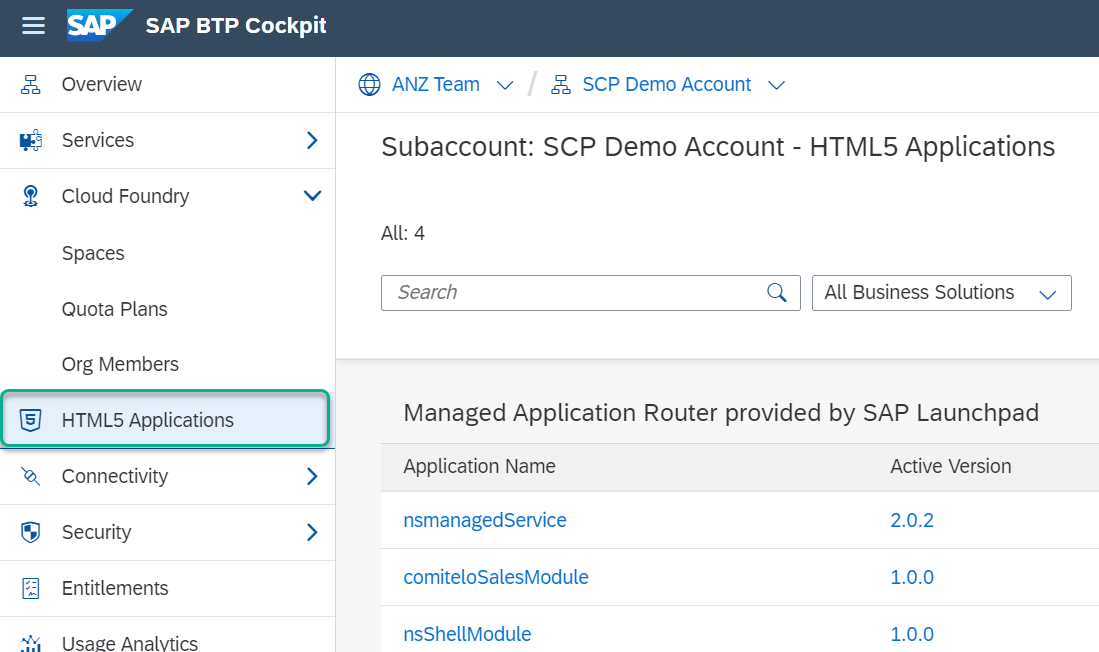
Task: Select Quota Plans in sidebar
Action: click(x=114, y=309)
